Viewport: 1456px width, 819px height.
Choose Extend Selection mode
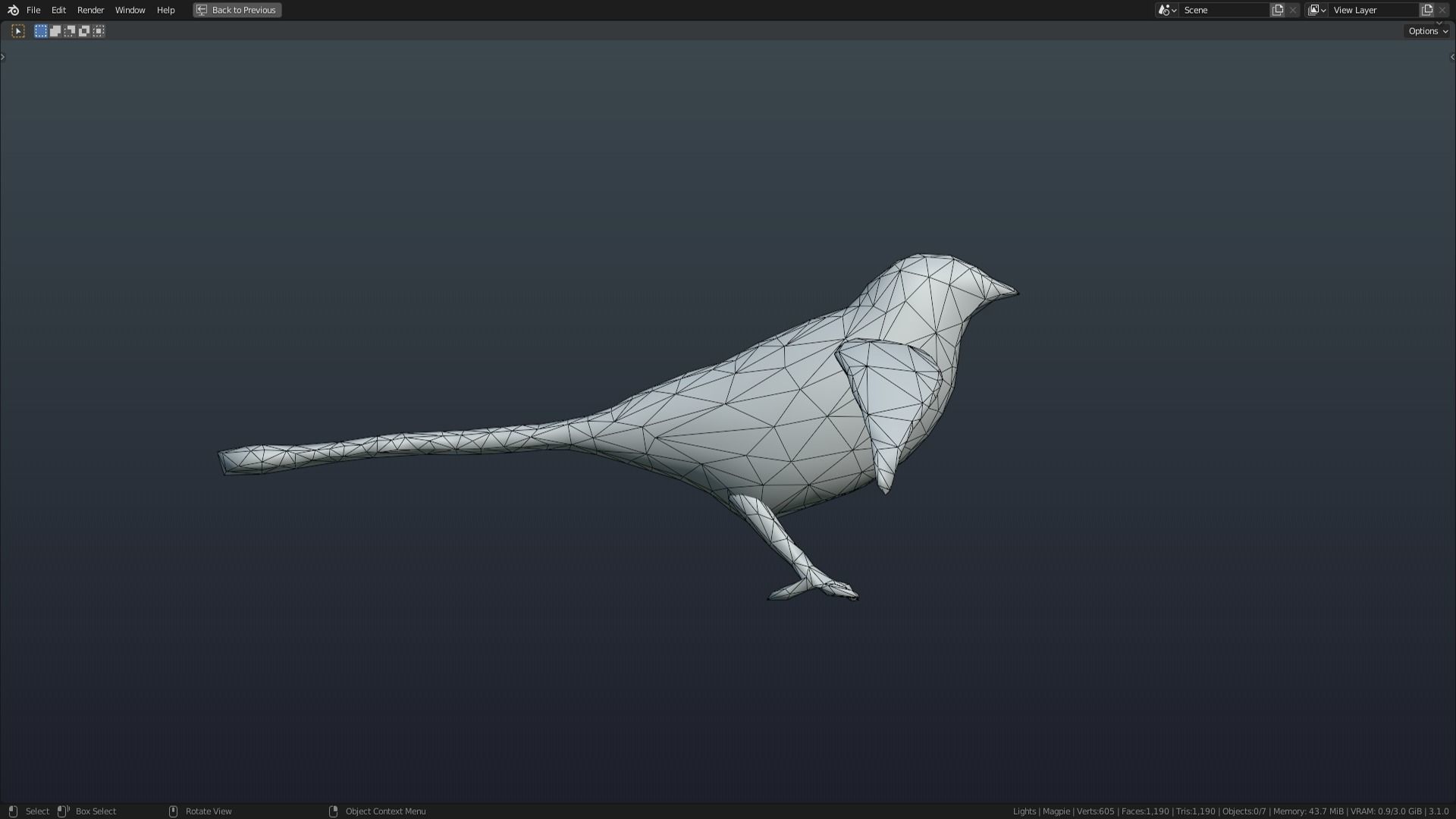55,31
